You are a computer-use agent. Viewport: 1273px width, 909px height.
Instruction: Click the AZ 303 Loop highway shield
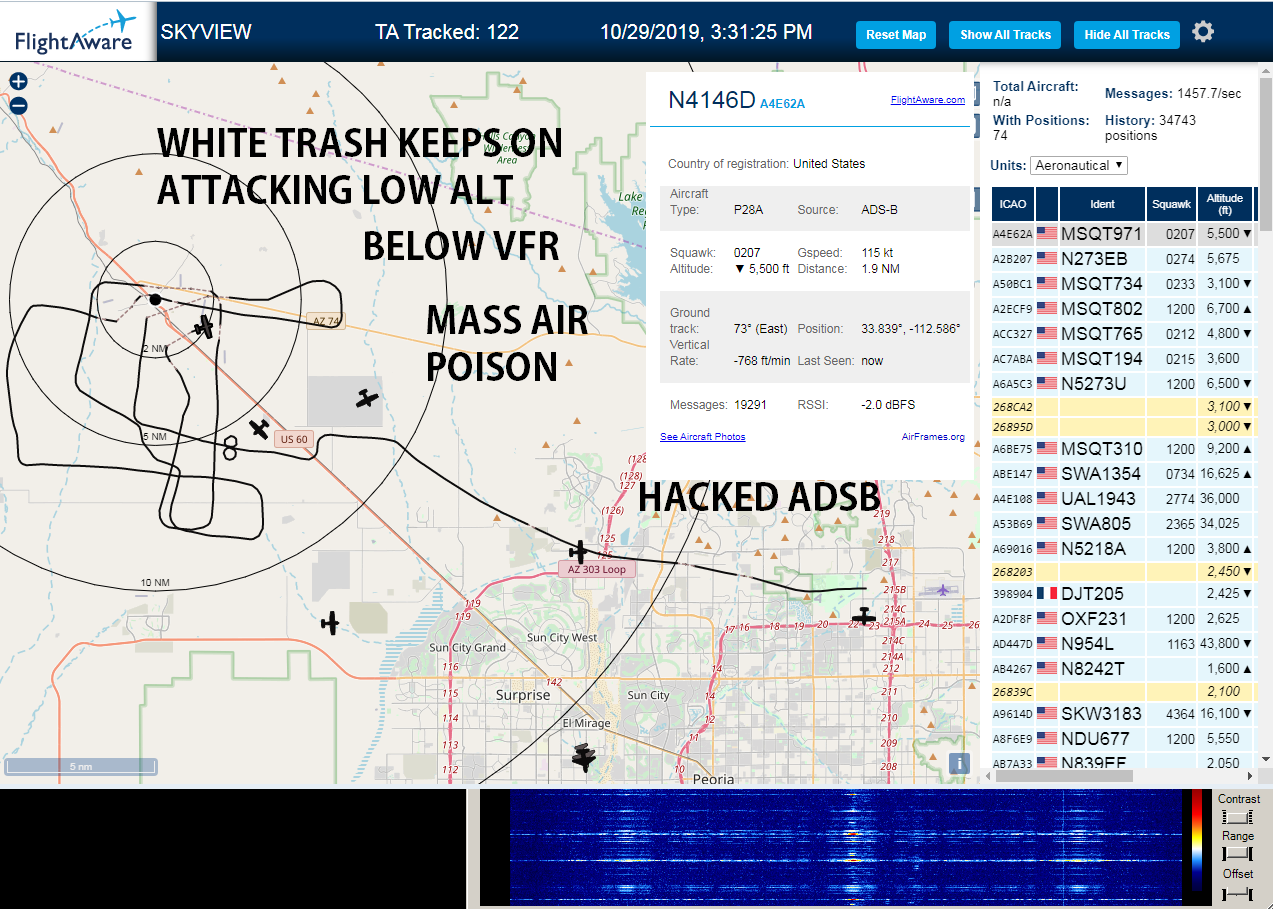coord(597,569)
